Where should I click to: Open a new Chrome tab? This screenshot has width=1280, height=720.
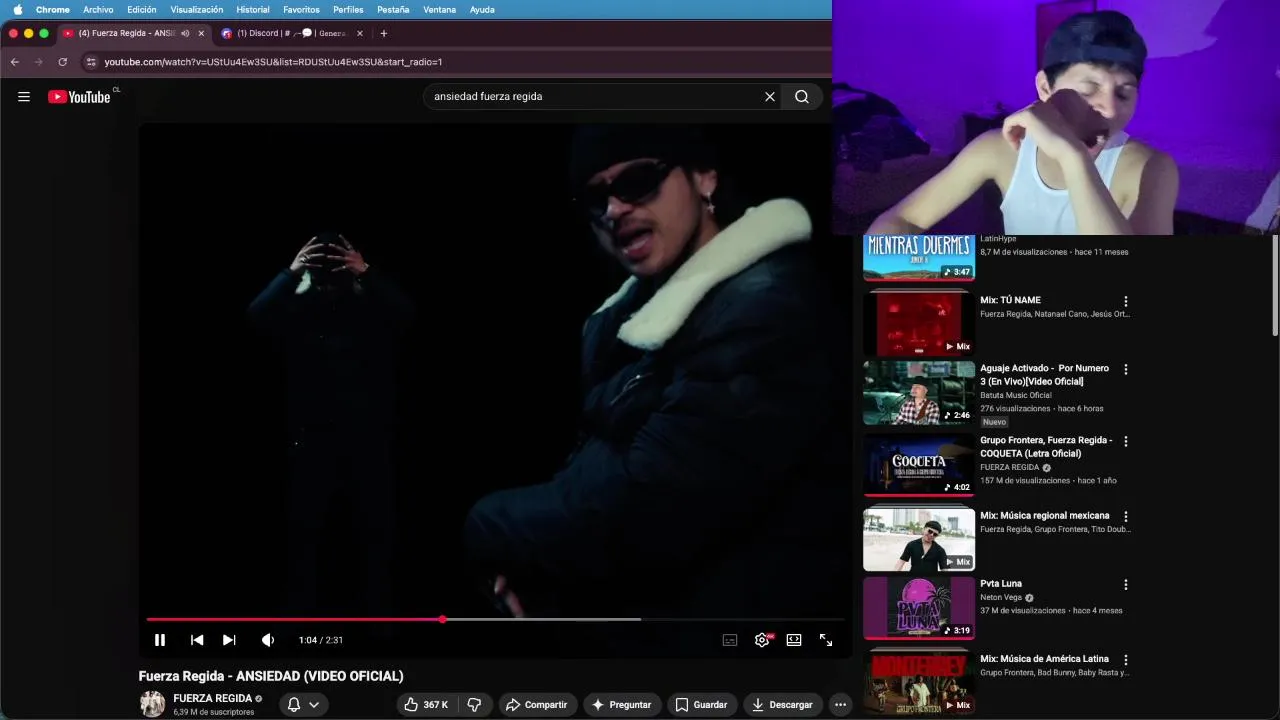click(x=384, y=33)
